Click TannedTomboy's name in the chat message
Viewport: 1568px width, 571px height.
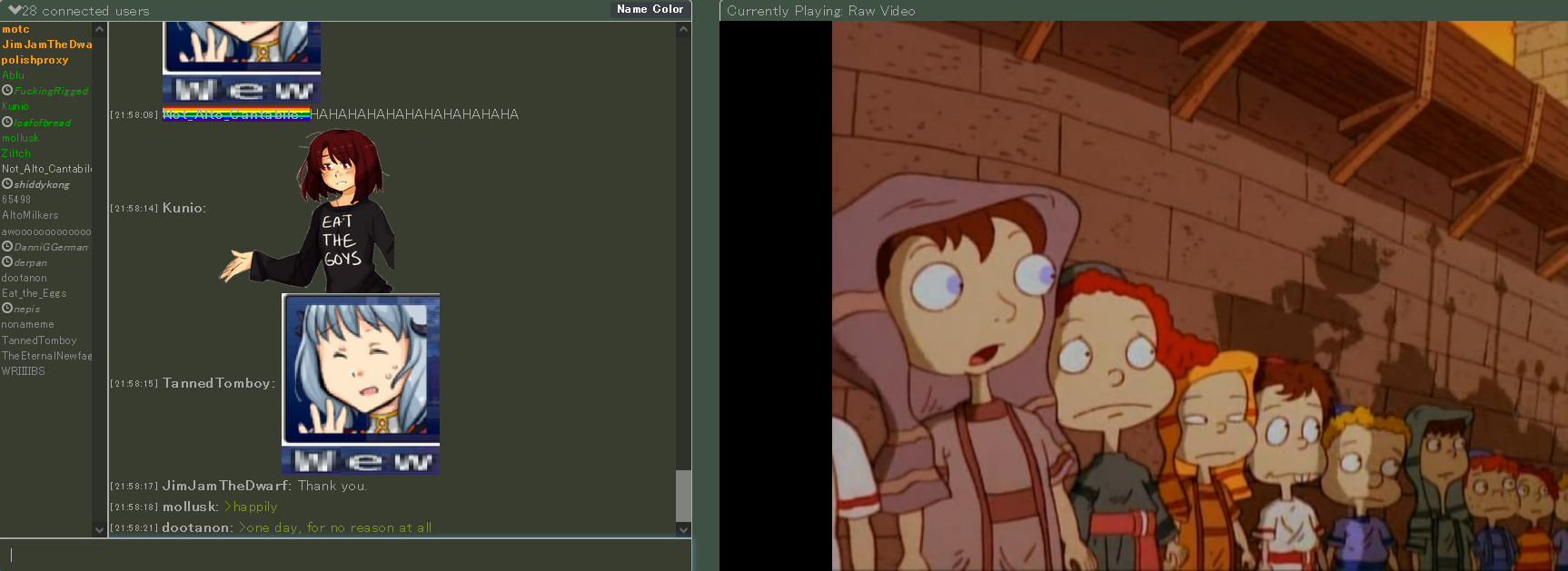click(219, 383)
